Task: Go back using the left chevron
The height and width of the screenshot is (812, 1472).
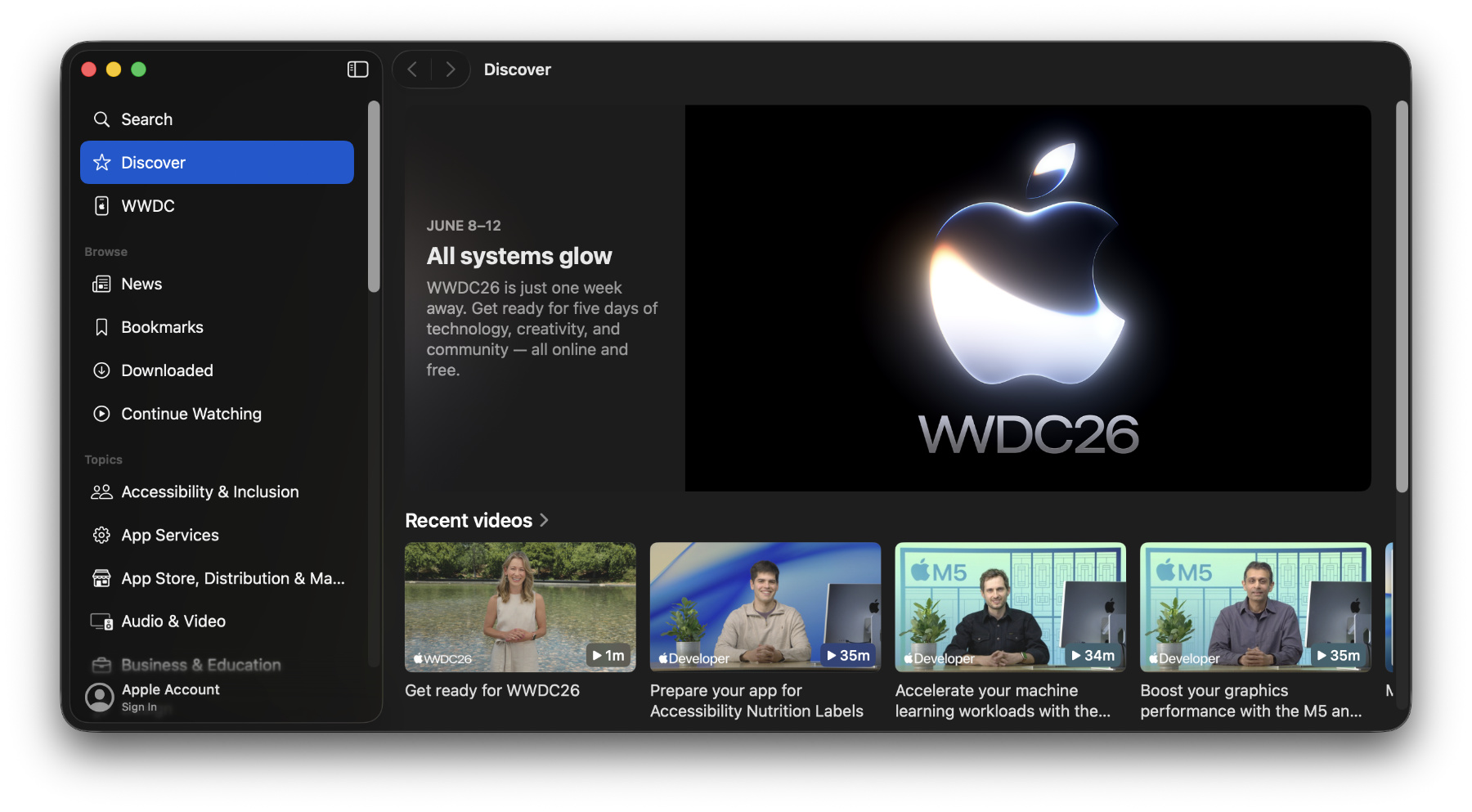Action: click(412, 70)
